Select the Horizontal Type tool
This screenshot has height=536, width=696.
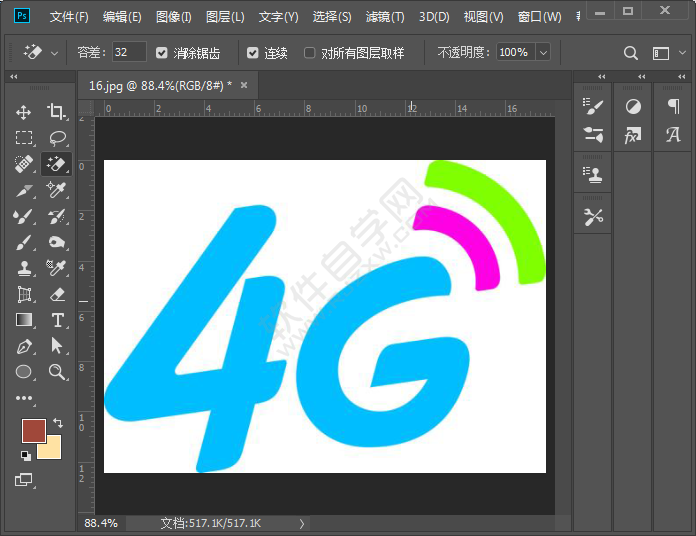pos(57,320)
